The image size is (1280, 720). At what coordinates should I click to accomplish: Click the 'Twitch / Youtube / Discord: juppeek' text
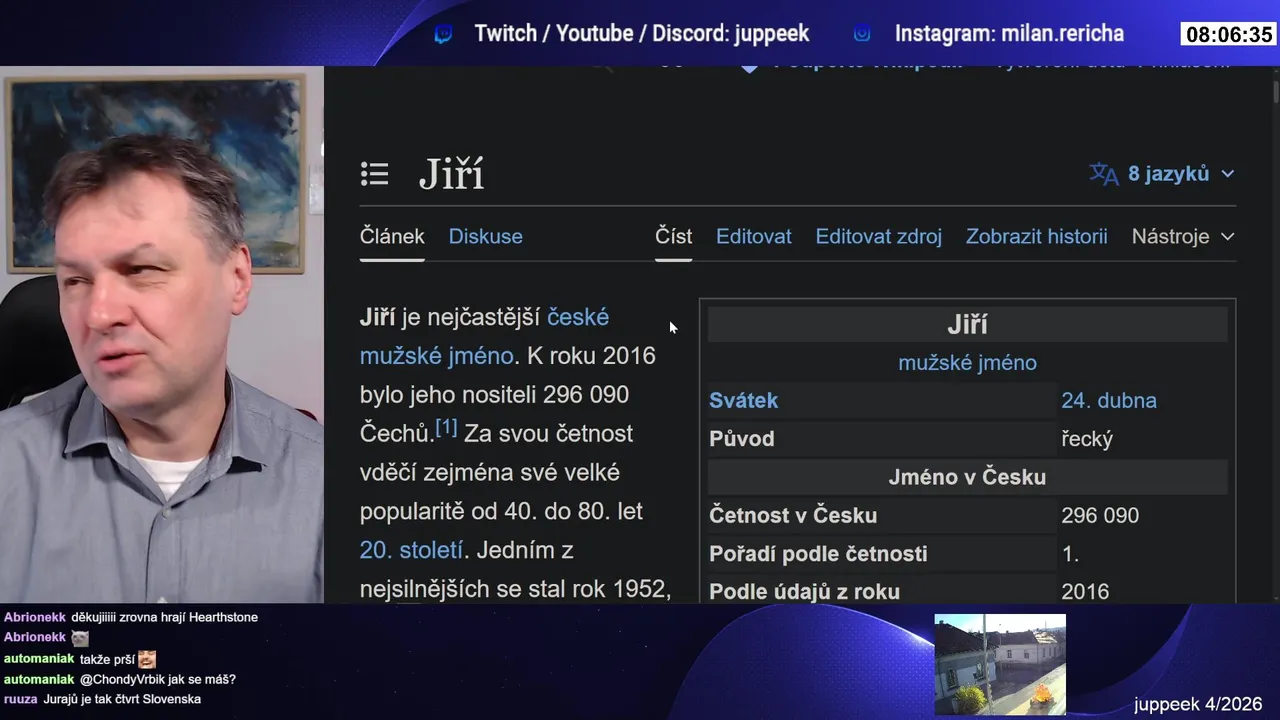pos(642,34)
